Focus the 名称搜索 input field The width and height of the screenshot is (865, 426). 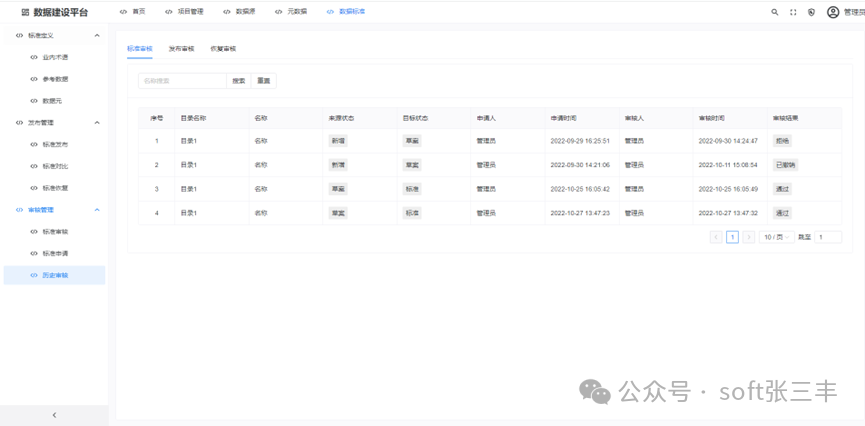point(182,81)
